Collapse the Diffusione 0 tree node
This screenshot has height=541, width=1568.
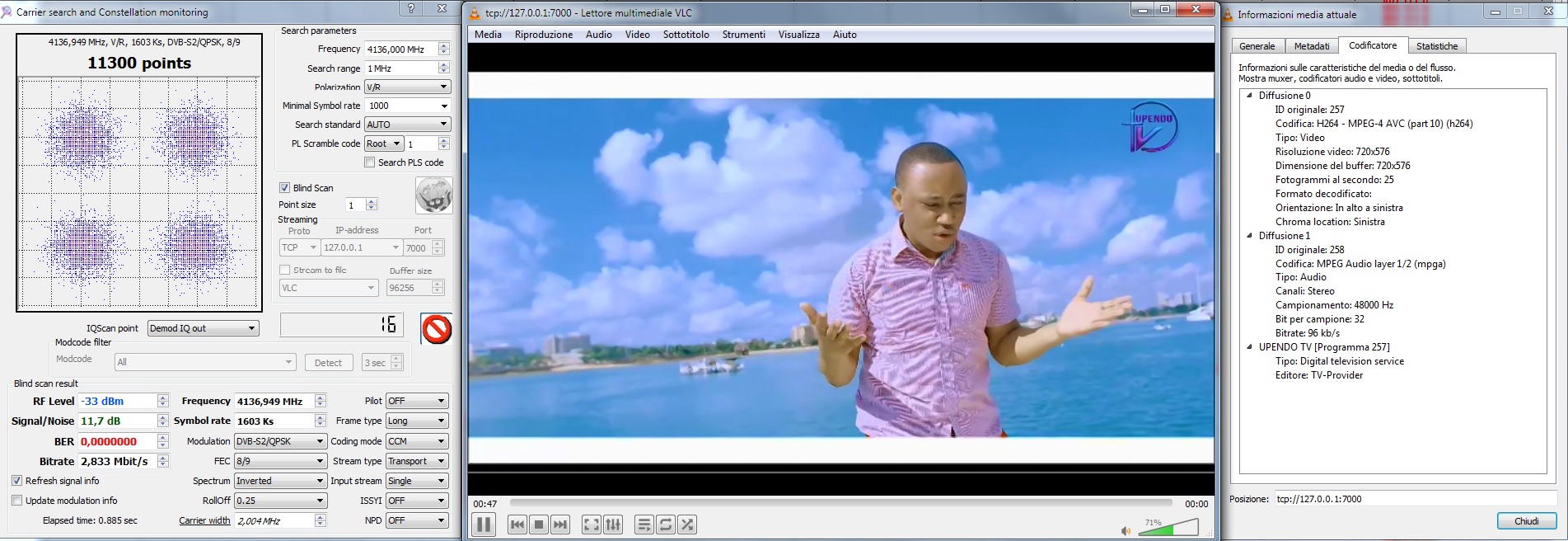point(1250,96)
